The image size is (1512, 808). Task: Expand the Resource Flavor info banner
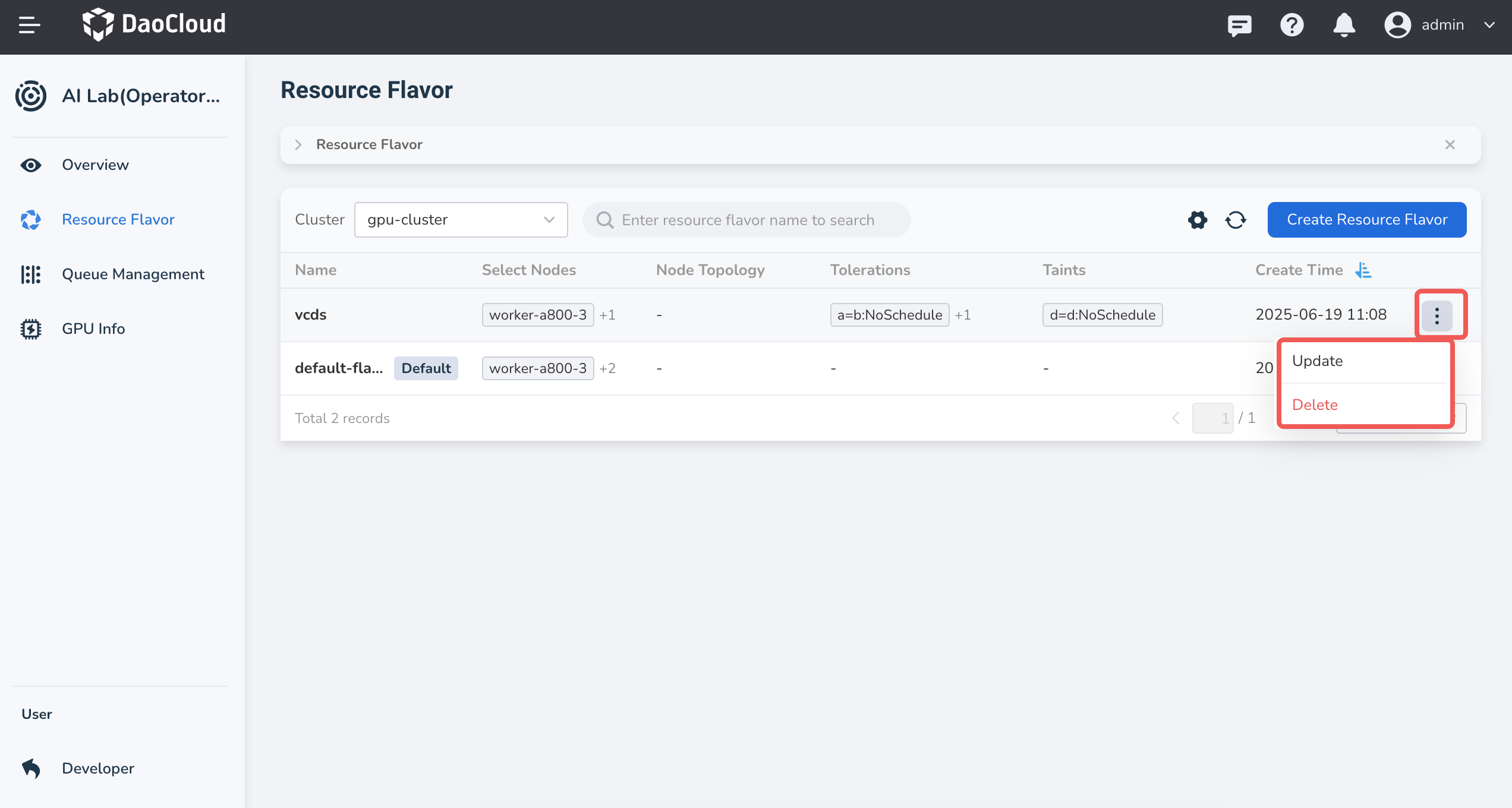pos(298,144)
